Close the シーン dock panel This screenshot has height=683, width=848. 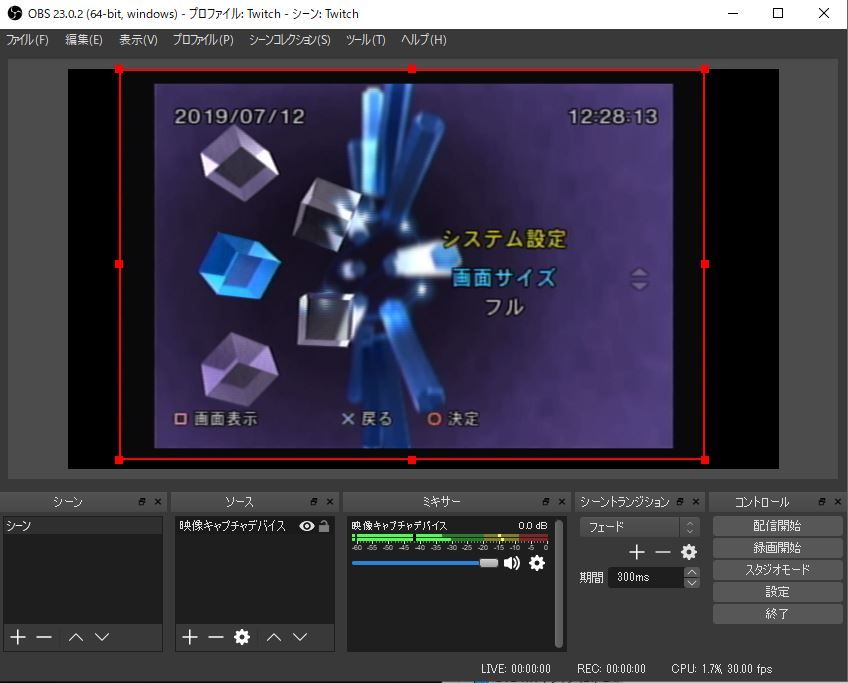tap(158, 502)
